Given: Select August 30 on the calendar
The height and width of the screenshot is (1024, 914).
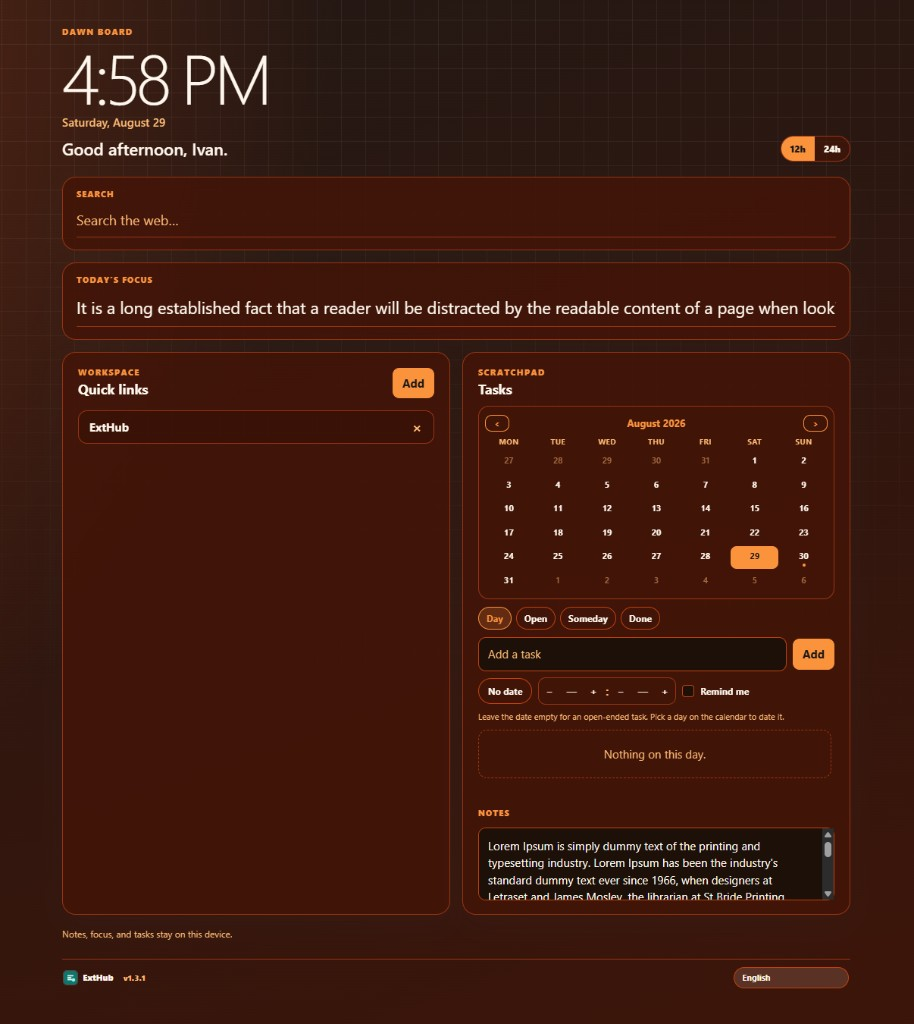Looking at the screenshot, I should [804, 557].
